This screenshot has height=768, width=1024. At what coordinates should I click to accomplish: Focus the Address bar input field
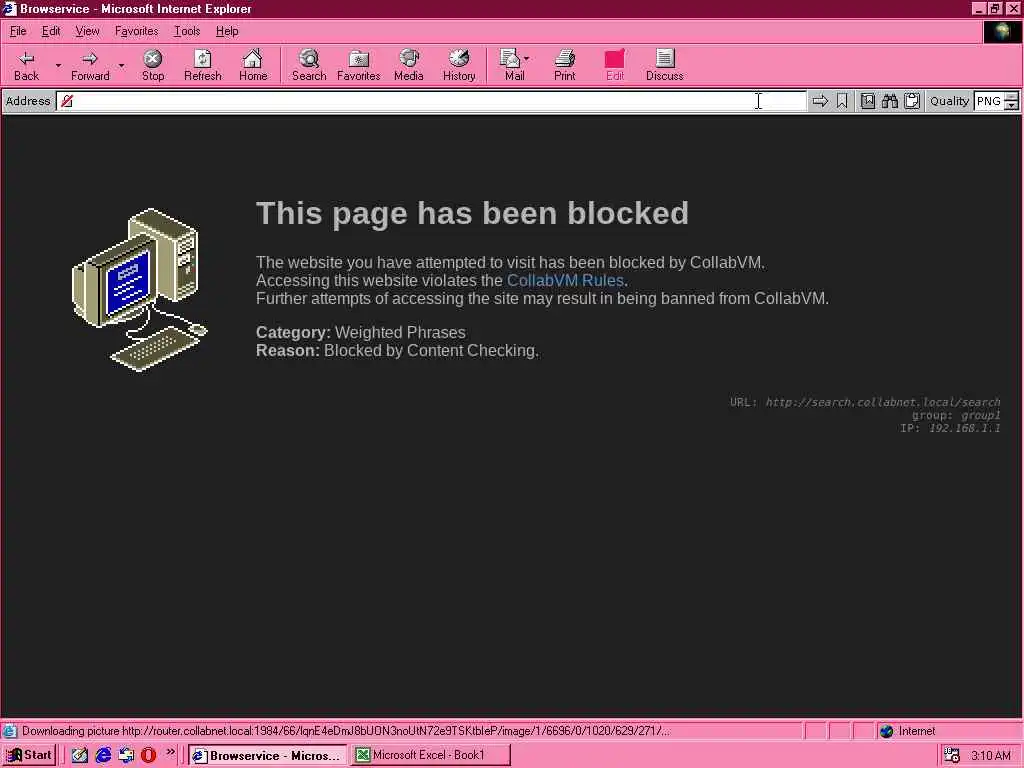431,101
